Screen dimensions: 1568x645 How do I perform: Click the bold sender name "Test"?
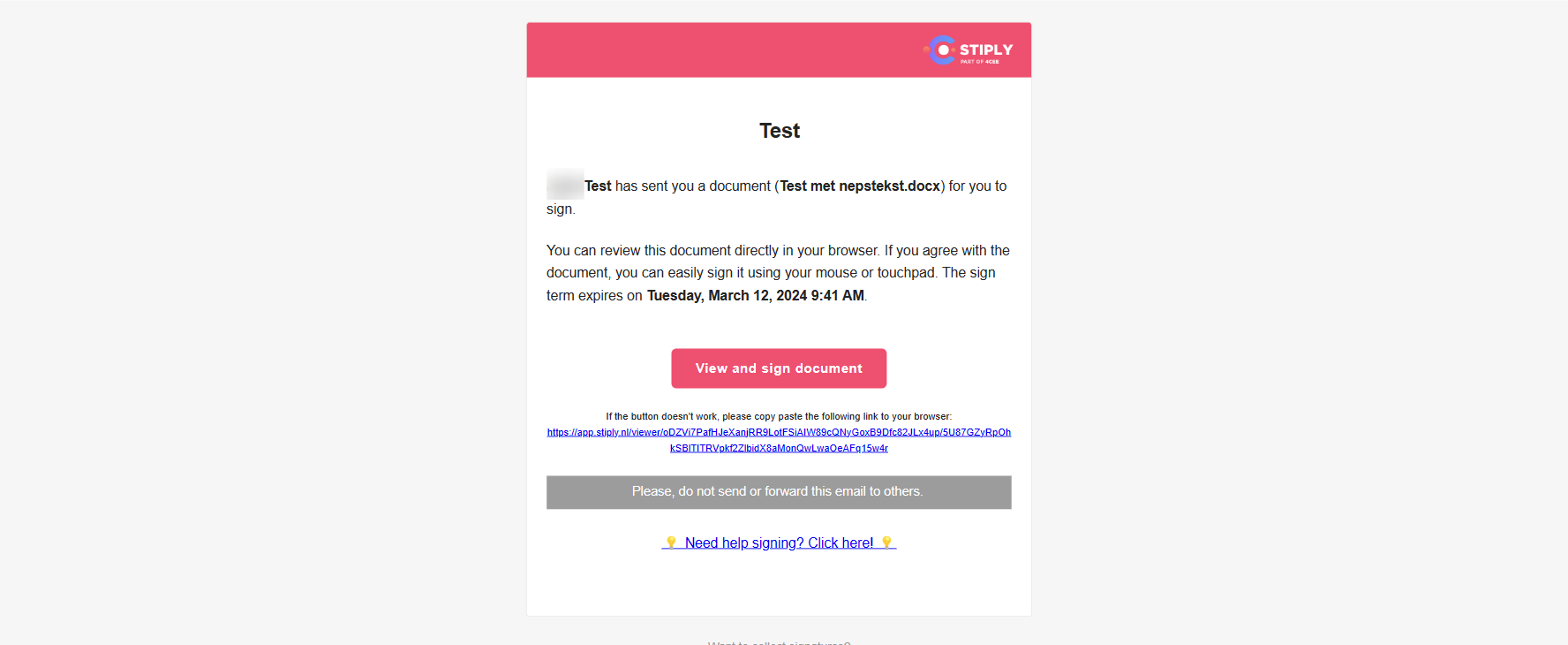point(598,186)
